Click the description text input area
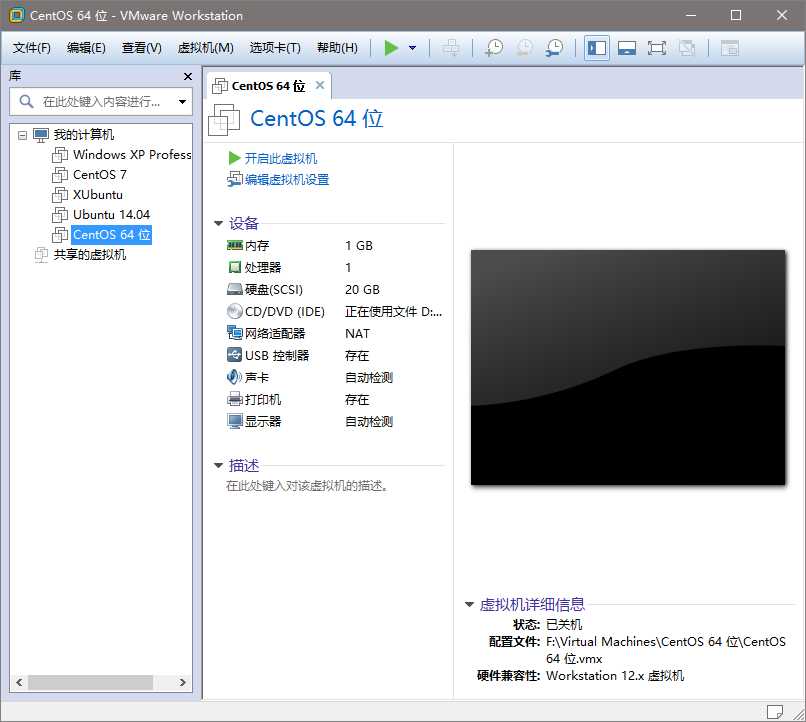Screen dimensions: 806x722 coord(307,486)
